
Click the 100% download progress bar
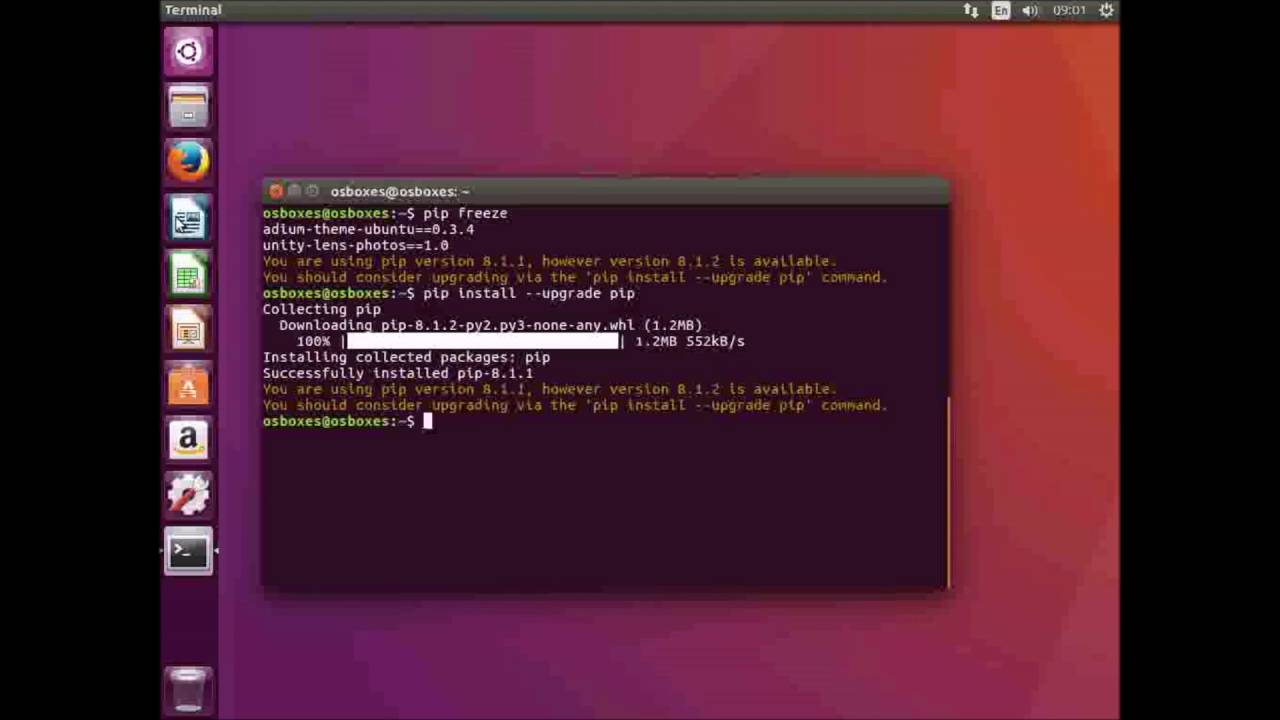coord(483,341)
